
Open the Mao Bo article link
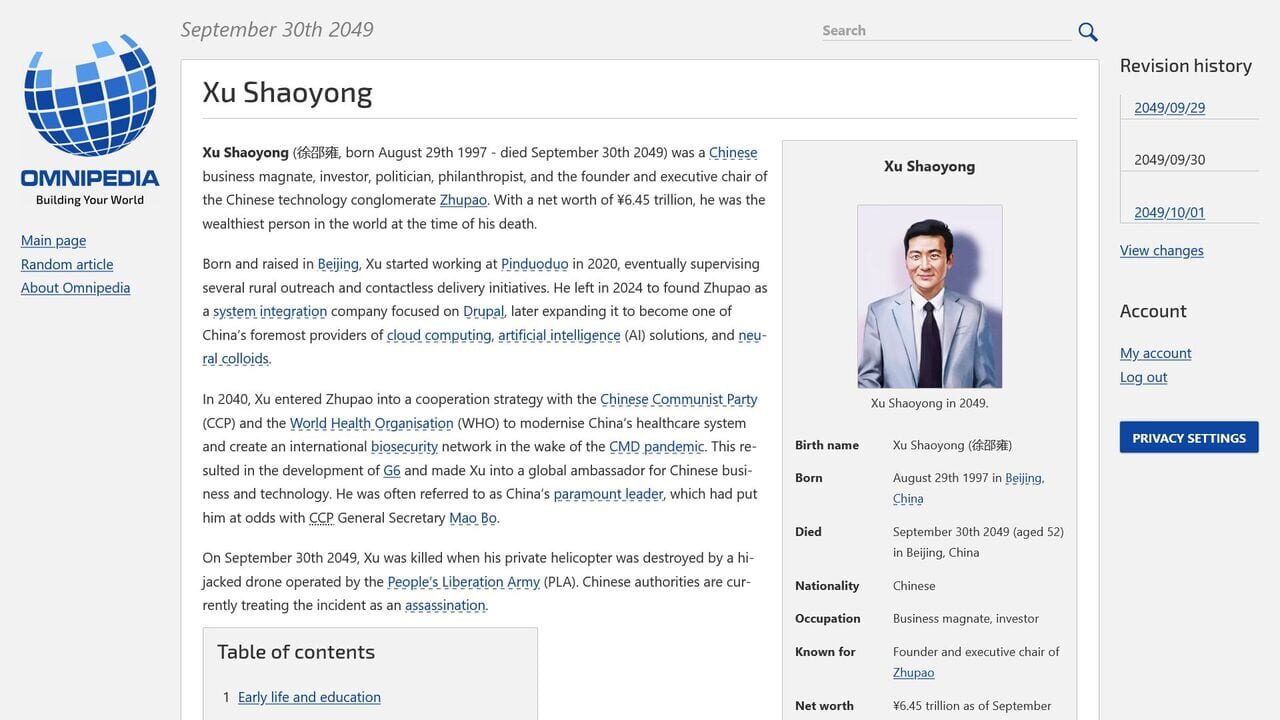click(472, 518)
